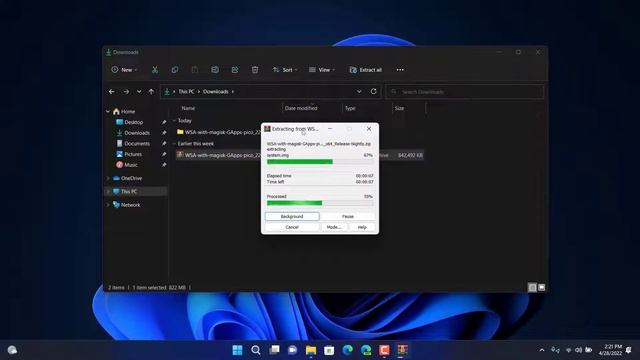
Task: Select This PC in the navigation pane
Action: click(x=129, y=191)
